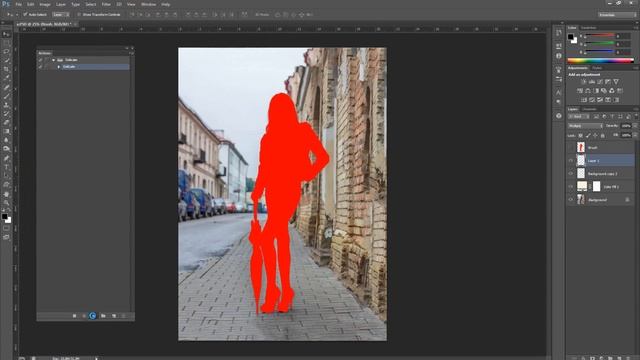Open the Edit menu
The image size is (640, 360).
[x=31, y=4]
